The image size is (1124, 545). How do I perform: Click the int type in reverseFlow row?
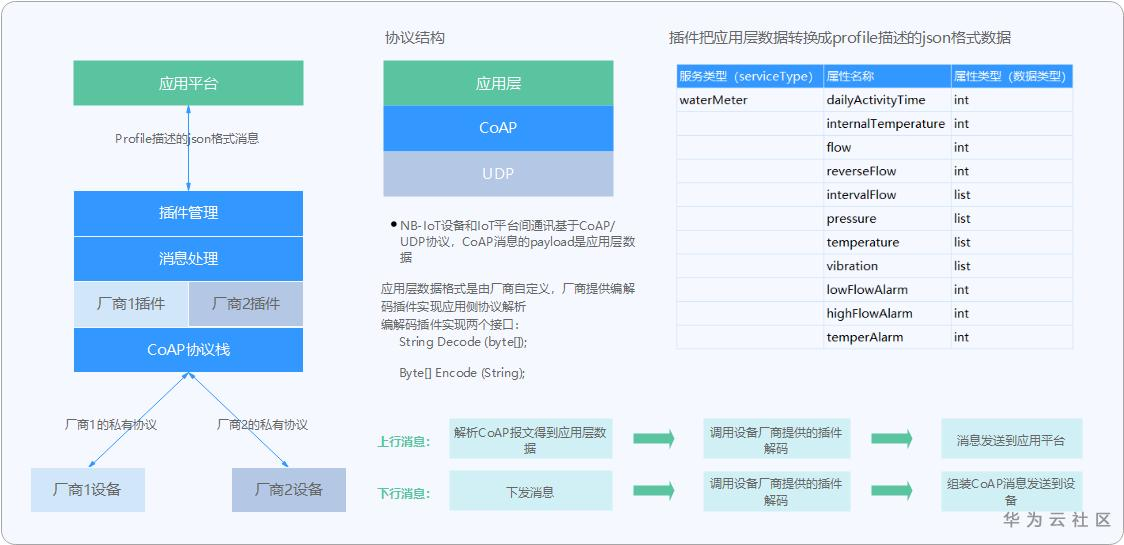pyautogui.click(x=1012, y=171)
